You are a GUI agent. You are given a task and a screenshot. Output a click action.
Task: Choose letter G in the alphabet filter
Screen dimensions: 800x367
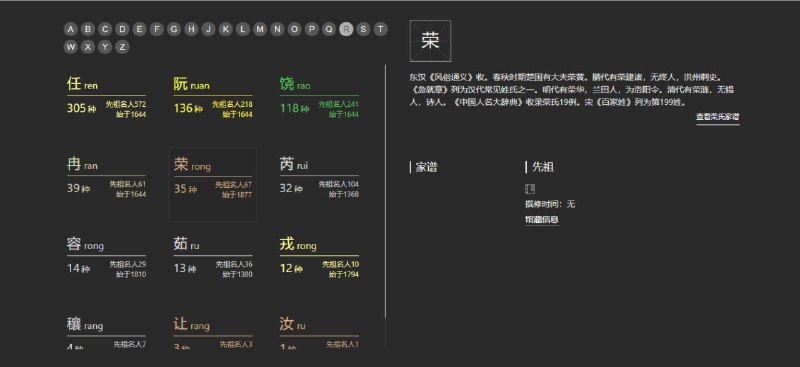point(174,29)
